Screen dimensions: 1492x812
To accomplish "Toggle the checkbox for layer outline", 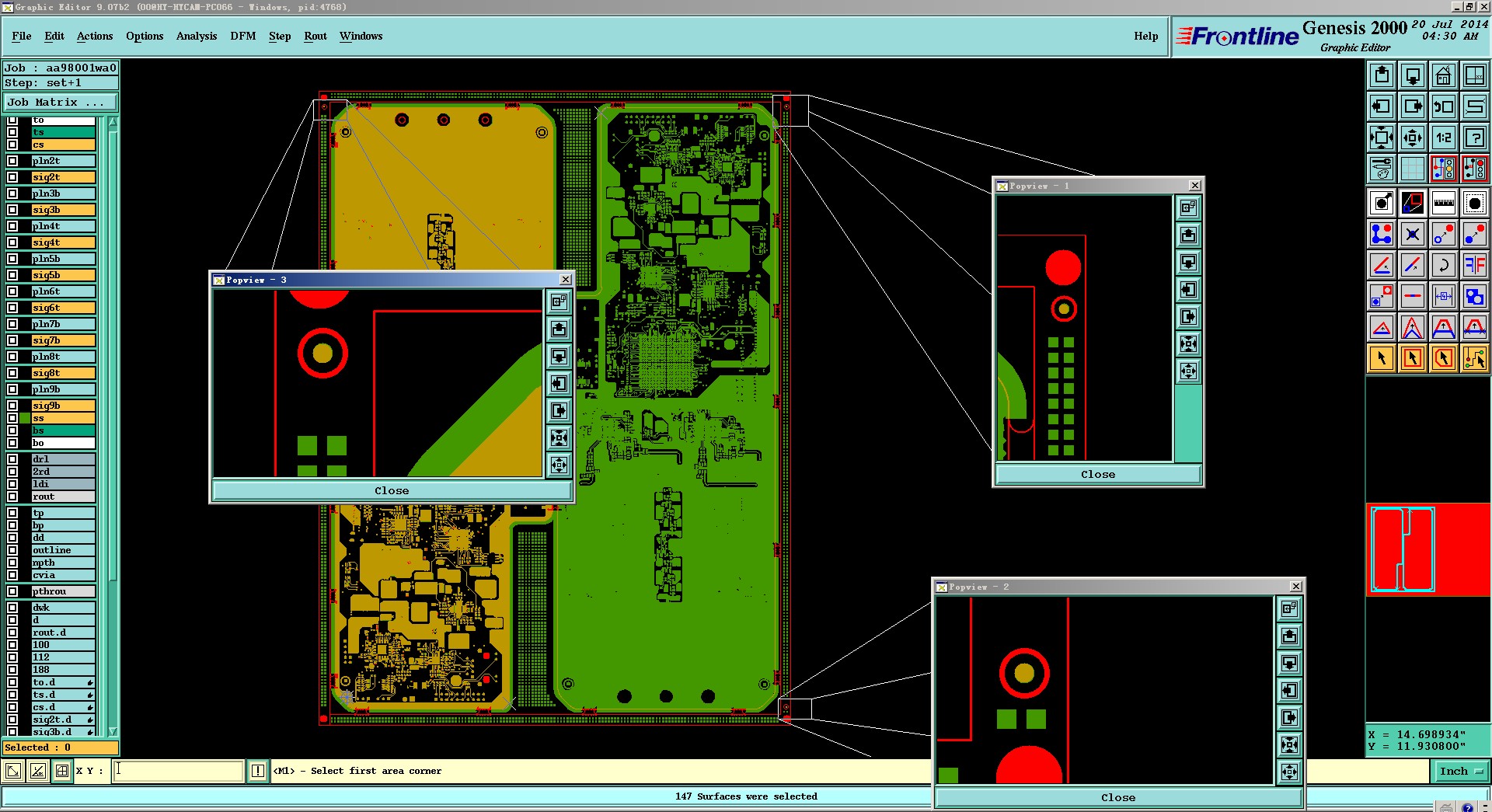I will point(12,550).
